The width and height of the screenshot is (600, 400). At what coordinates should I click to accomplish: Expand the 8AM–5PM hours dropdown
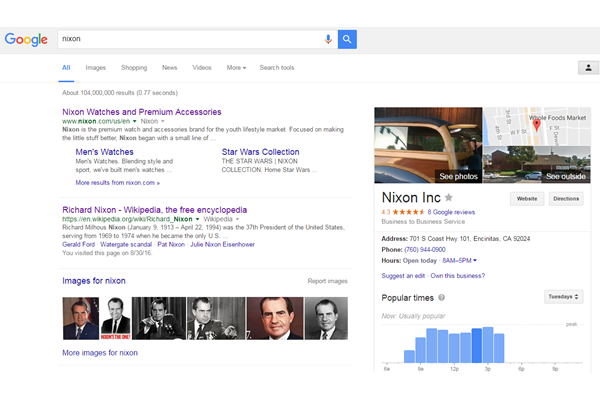pos(459,261)
